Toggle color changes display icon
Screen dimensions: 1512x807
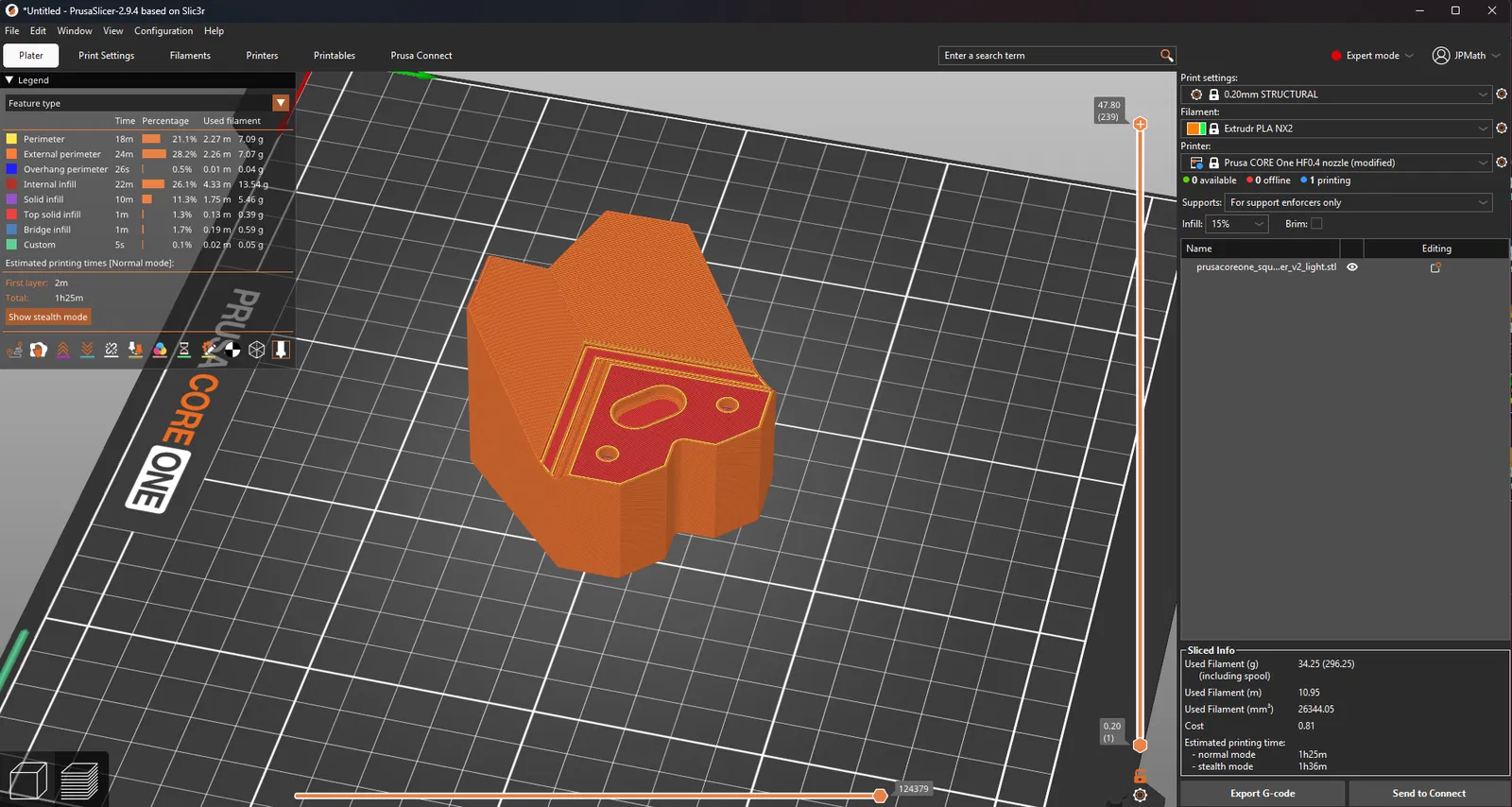coord(160,350)
